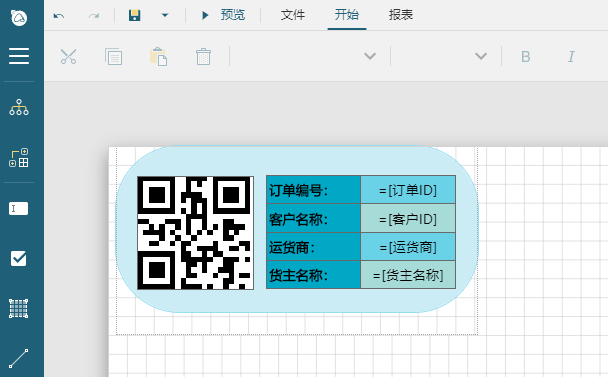Select the TextBox control tool
This screenshot has height=377, width=608.
(19, 208)
